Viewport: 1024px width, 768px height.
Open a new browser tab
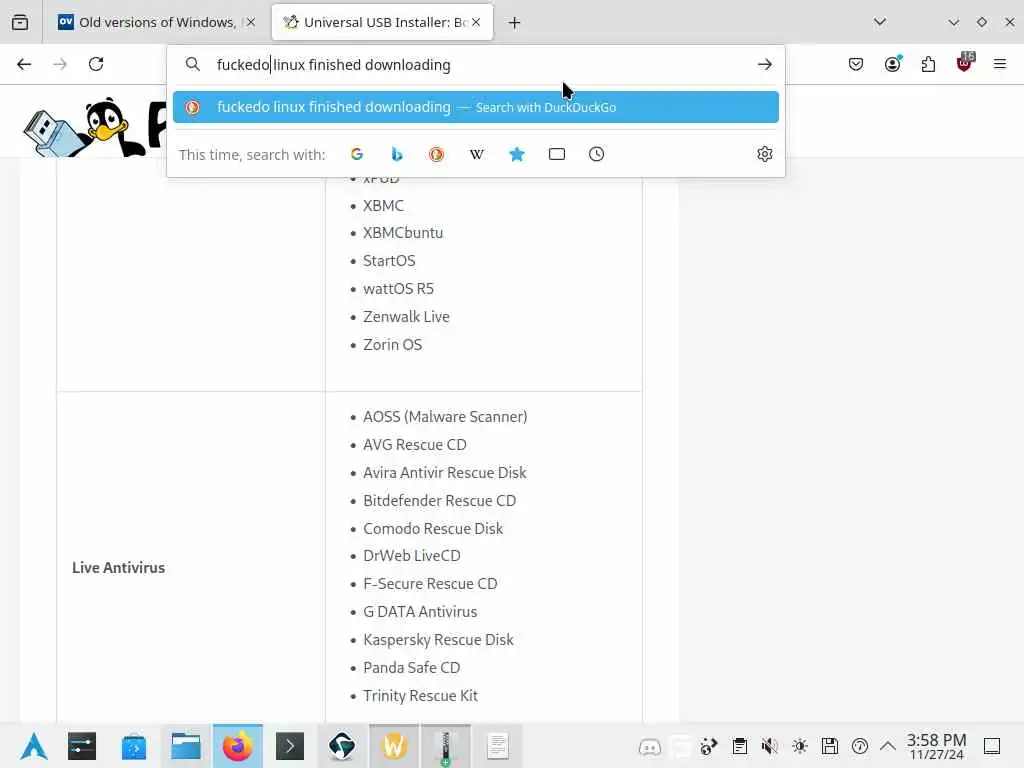point(515,23)
